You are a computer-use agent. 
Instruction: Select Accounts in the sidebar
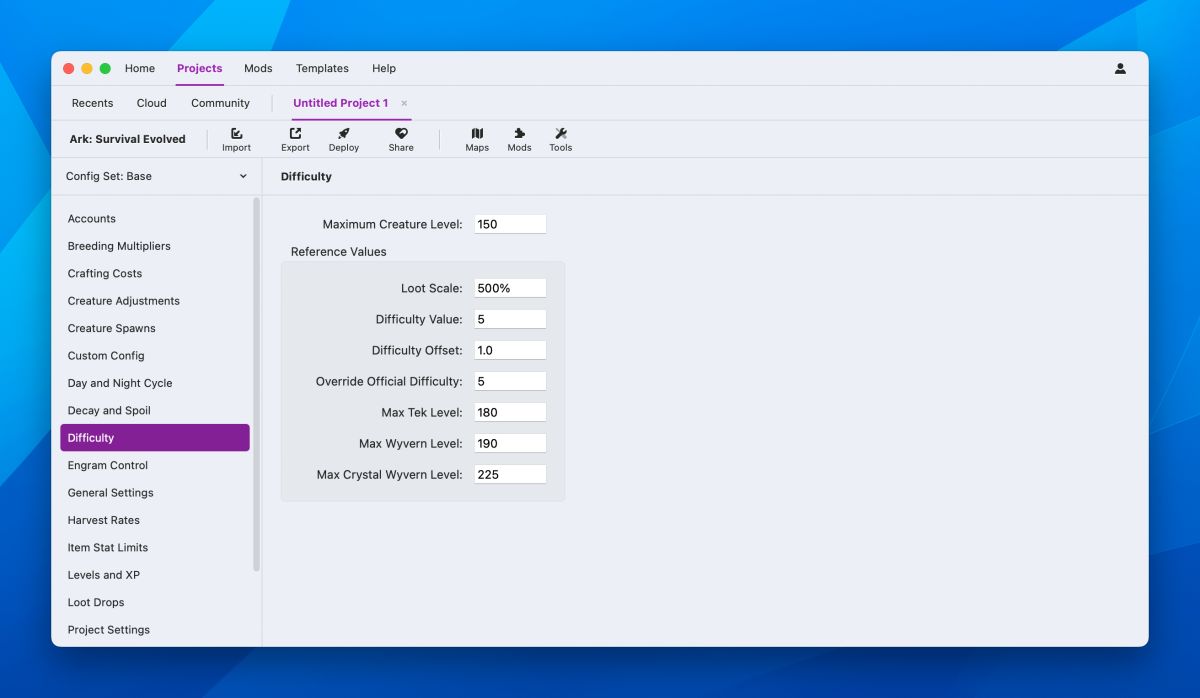[x=155, y=219]
